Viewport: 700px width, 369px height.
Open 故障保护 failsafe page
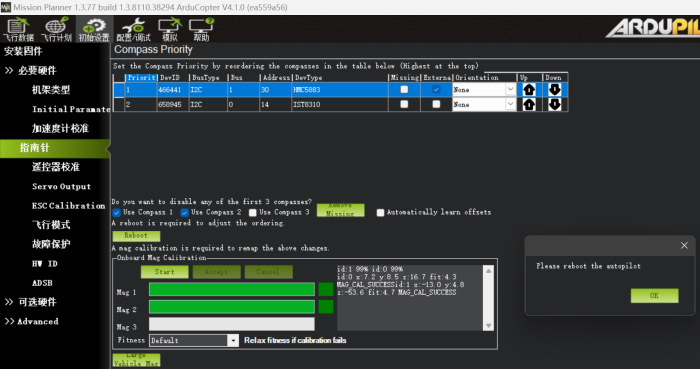click(x=51, y=244)
